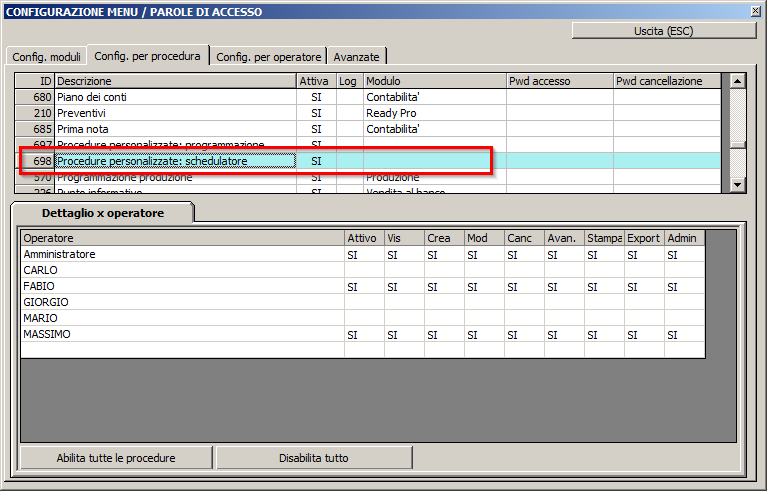Image resolution: width=767 pixels, height=491 pixels.
Task: Click the Attivo column header
Action: (364, 238)
